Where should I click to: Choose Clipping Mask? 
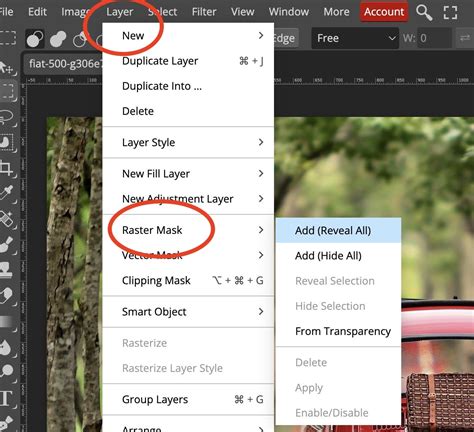pos(188,280)
